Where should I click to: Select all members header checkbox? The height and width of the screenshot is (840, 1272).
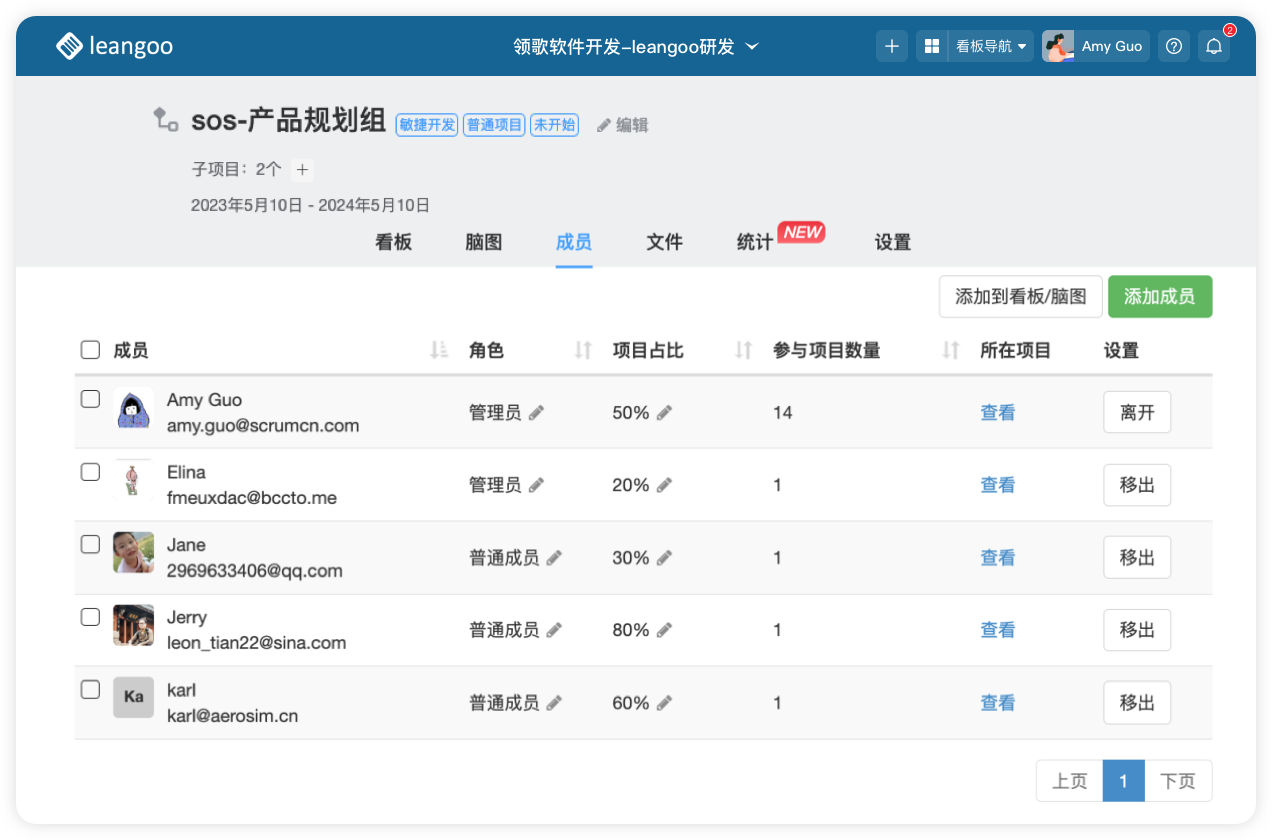[x=90, y=350]
